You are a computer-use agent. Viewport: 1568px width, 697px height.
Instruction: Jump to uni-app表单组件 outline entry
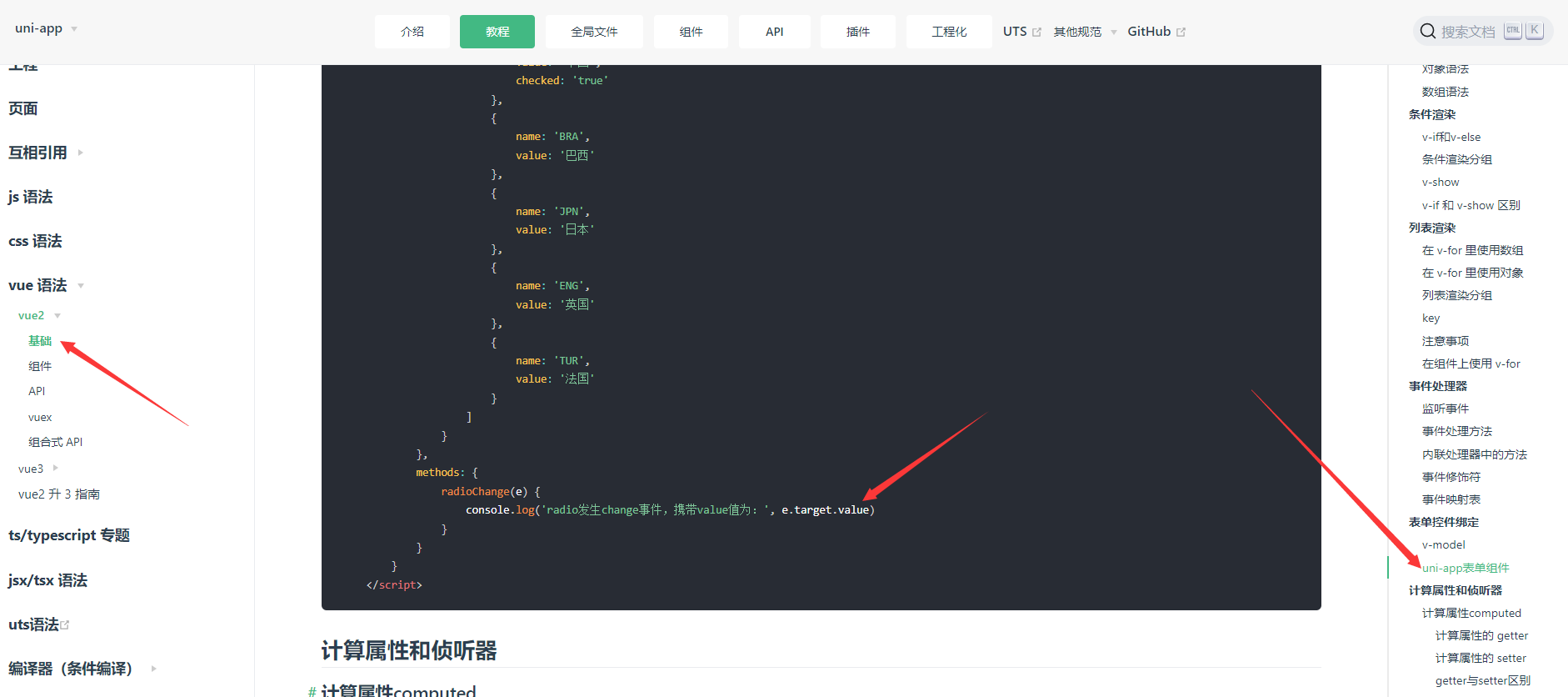pyautogui.click(x=1466, y=568)
